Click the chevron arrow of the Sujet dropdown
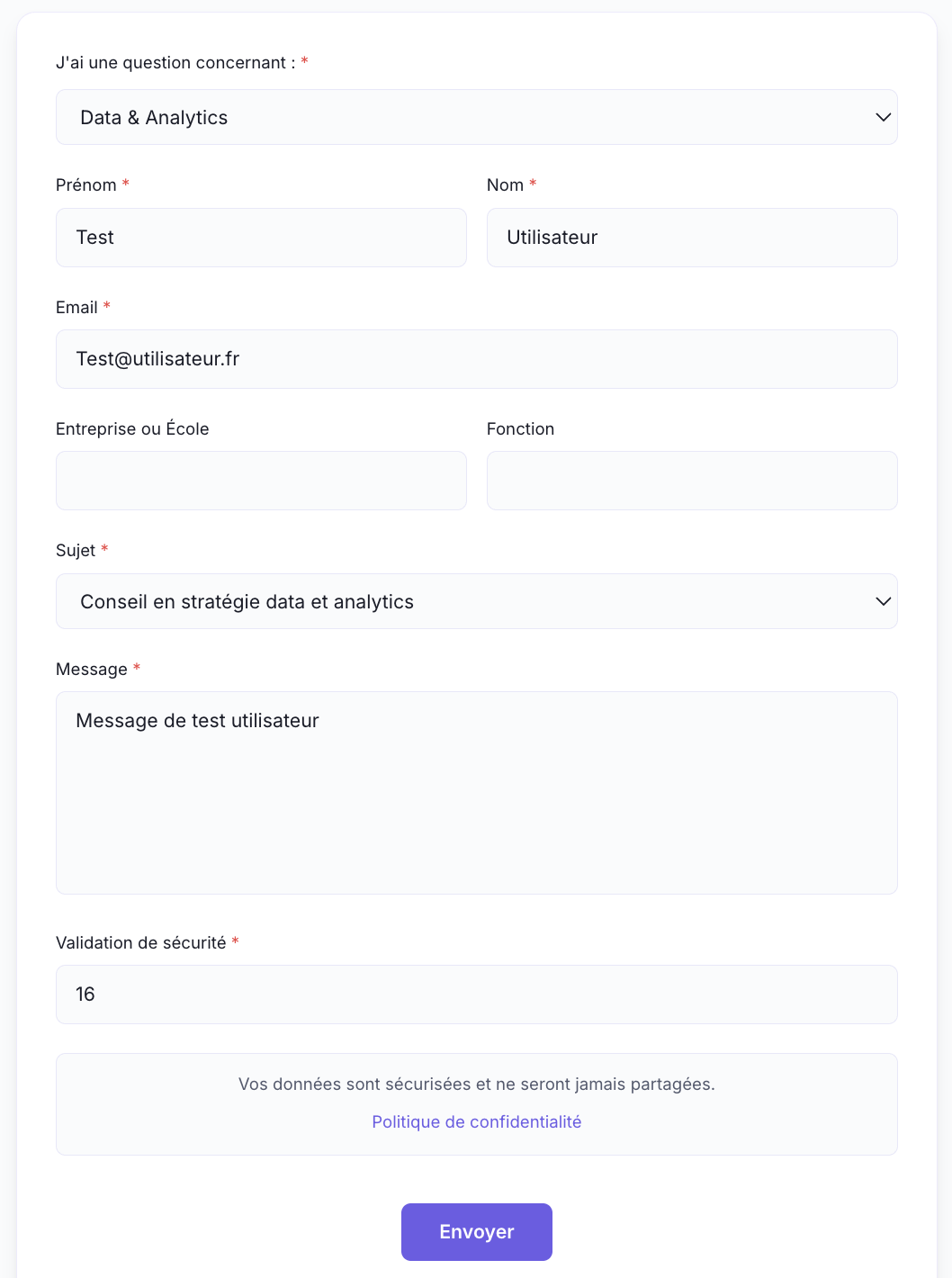 [883, 601]
